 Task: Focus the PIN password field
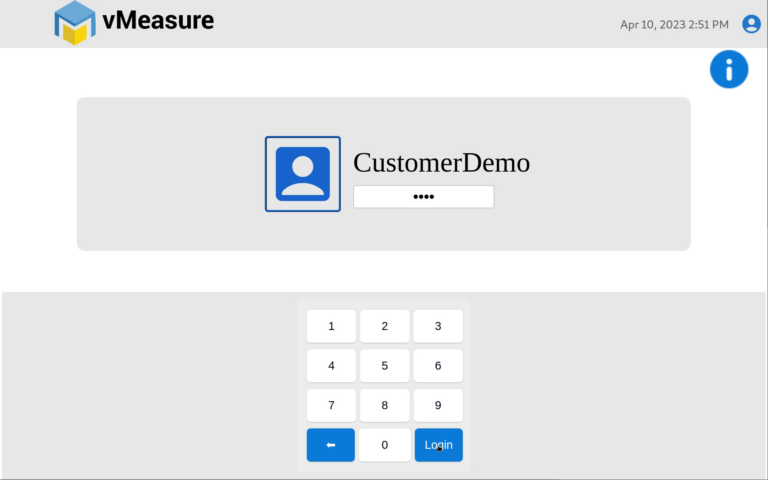424,197
